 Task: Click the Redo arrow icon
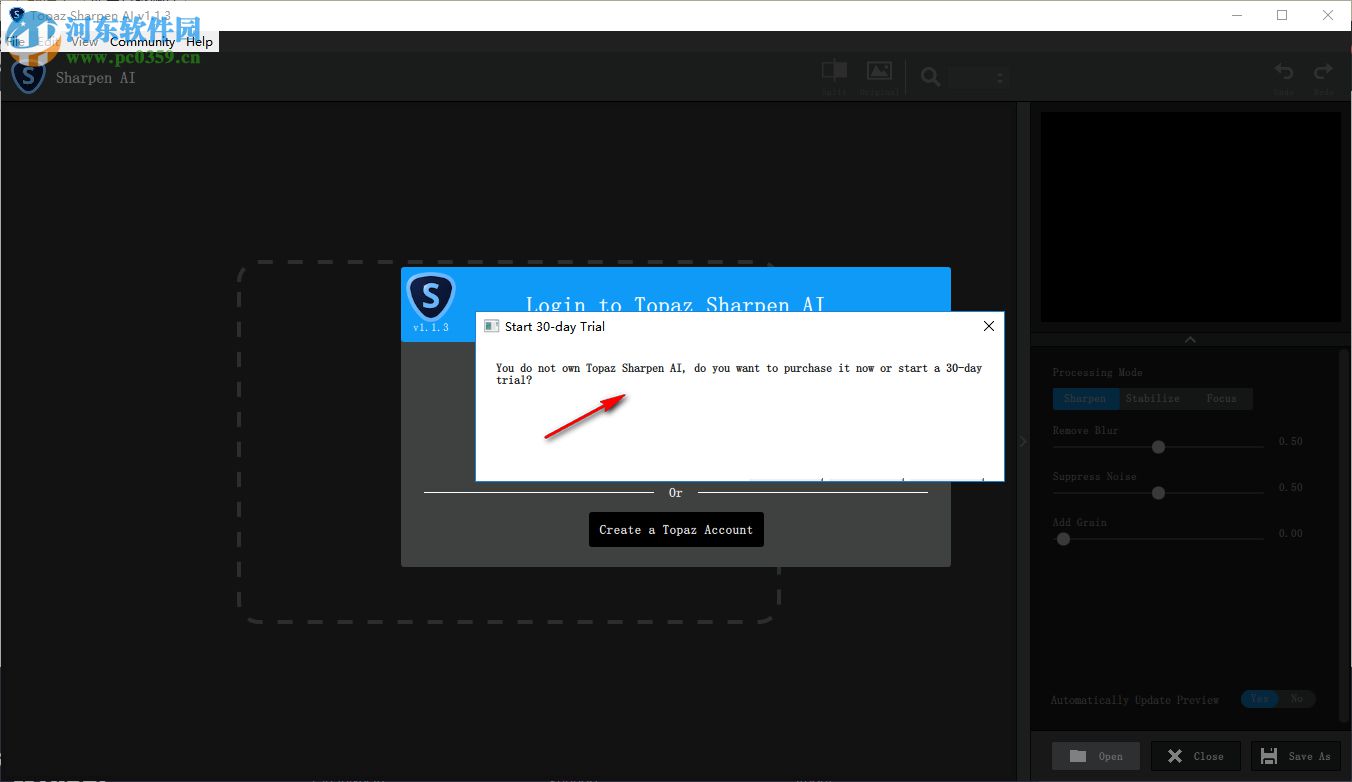(1323, 72)
